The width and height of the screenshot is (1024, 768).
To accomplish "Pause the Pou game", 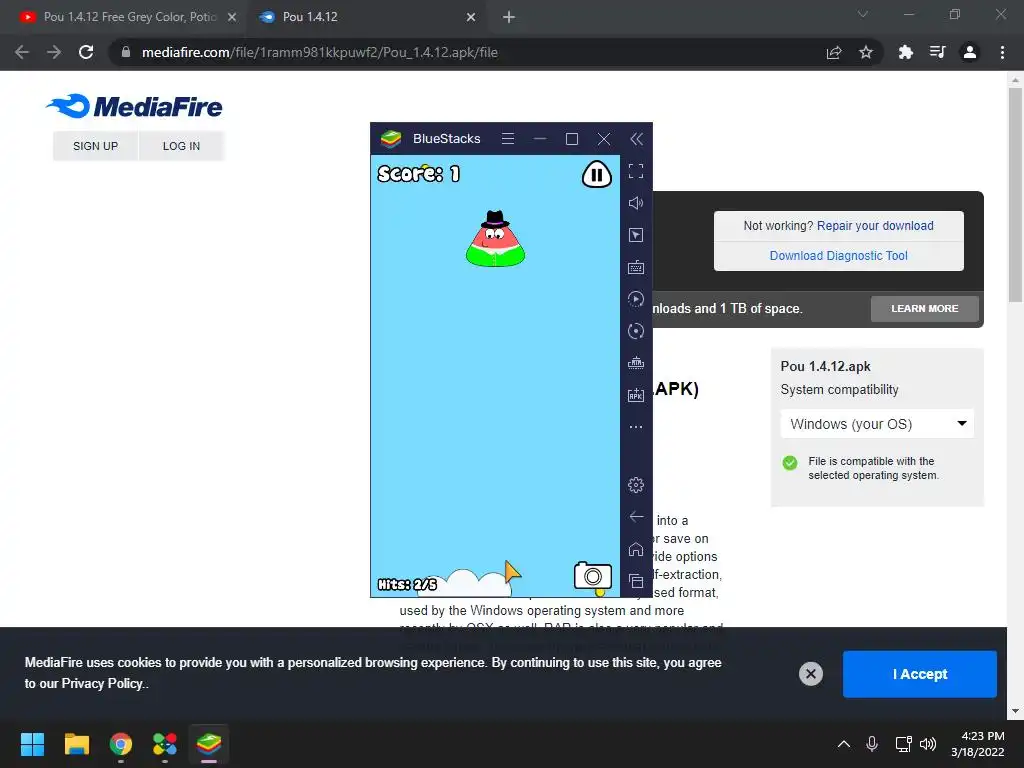I will pos(596,174).
